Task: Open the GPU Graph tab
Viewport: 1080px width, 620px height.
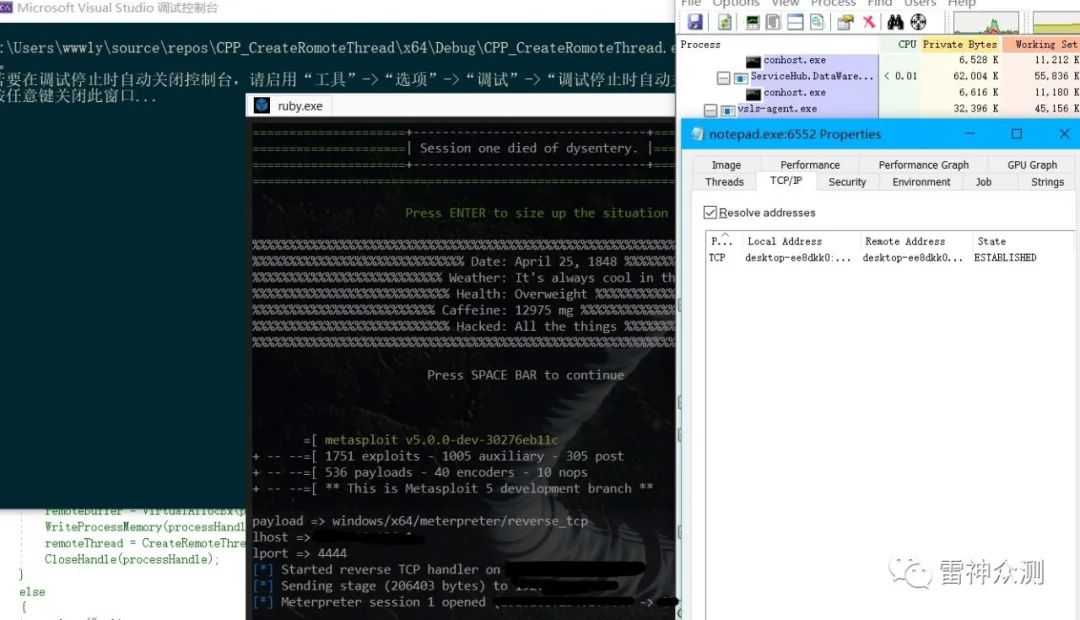Action: tap(1032, 165)
